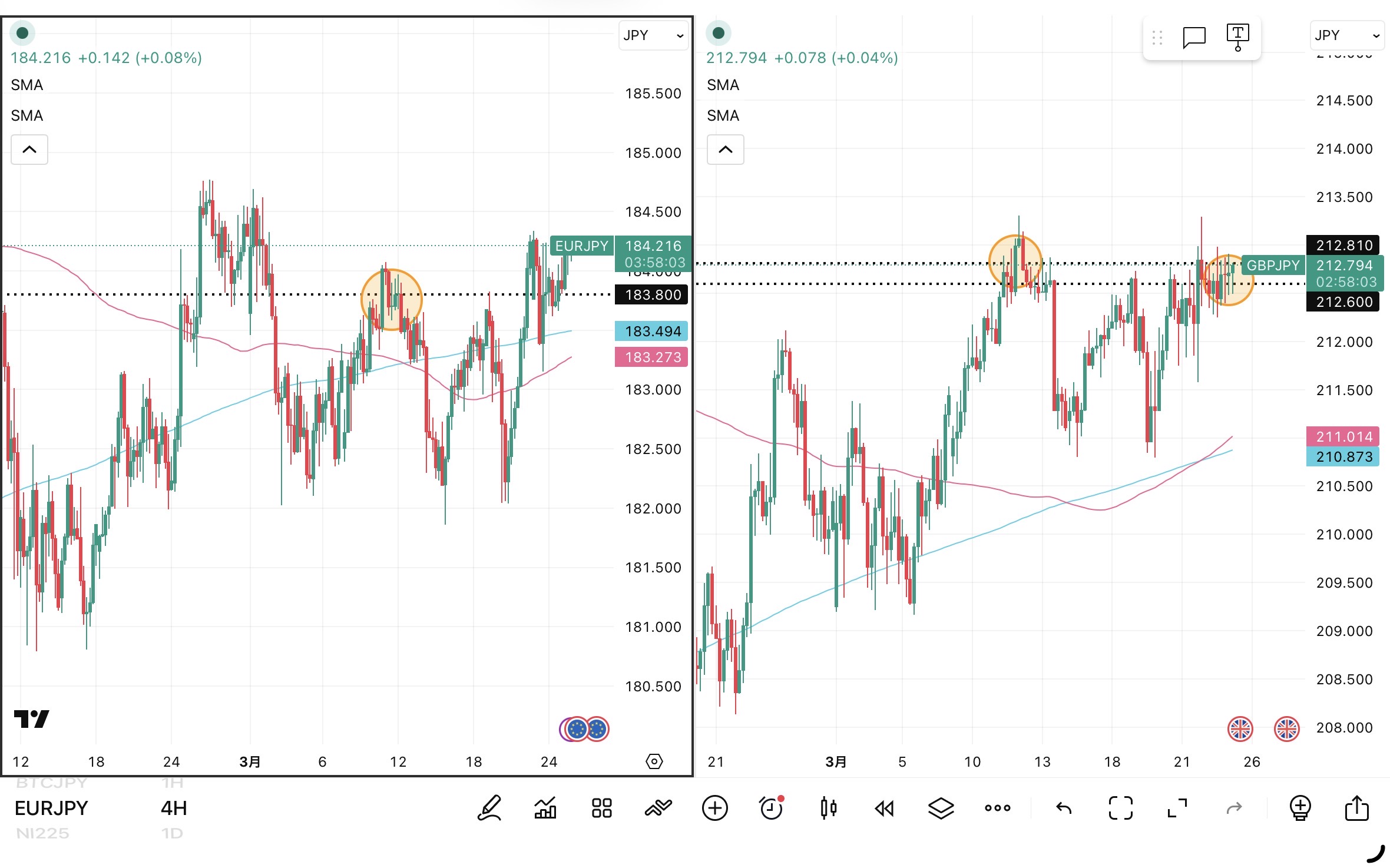
Task: Select the drawing pen tool
Action: pyautogui.click(x=489, y=808)
